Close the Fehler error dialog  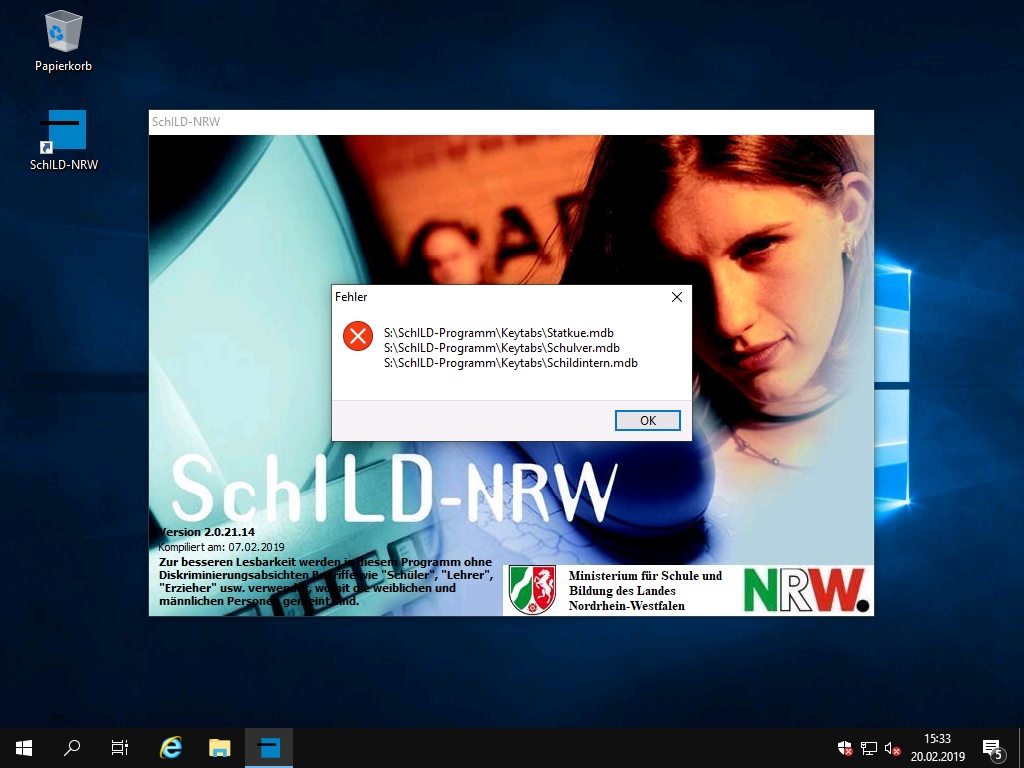677,297
